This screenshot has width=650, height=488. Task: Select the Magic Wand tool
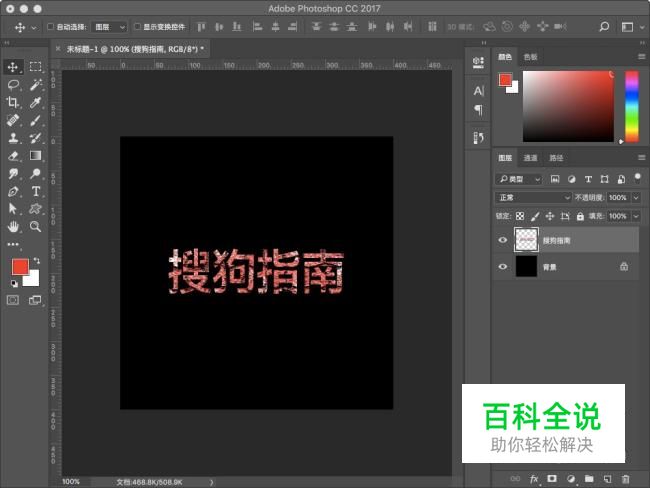(x=36, y=85)
